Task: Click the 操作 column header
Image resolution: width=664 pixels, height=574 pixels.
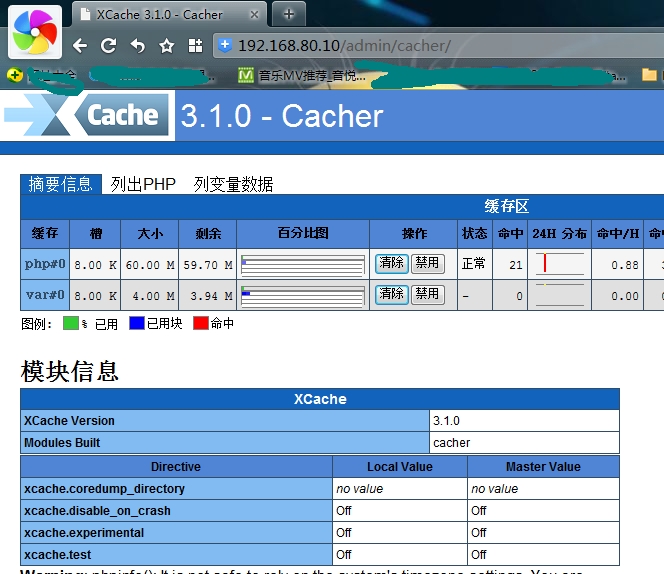Action: tap(413, 233)
